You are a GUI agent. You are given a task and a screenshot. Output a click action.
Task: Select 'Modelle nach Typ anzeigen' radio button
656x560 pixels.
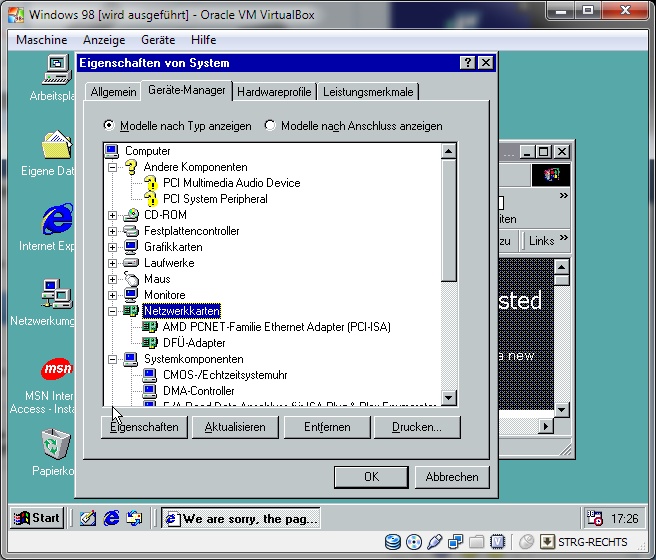point(109,125)
